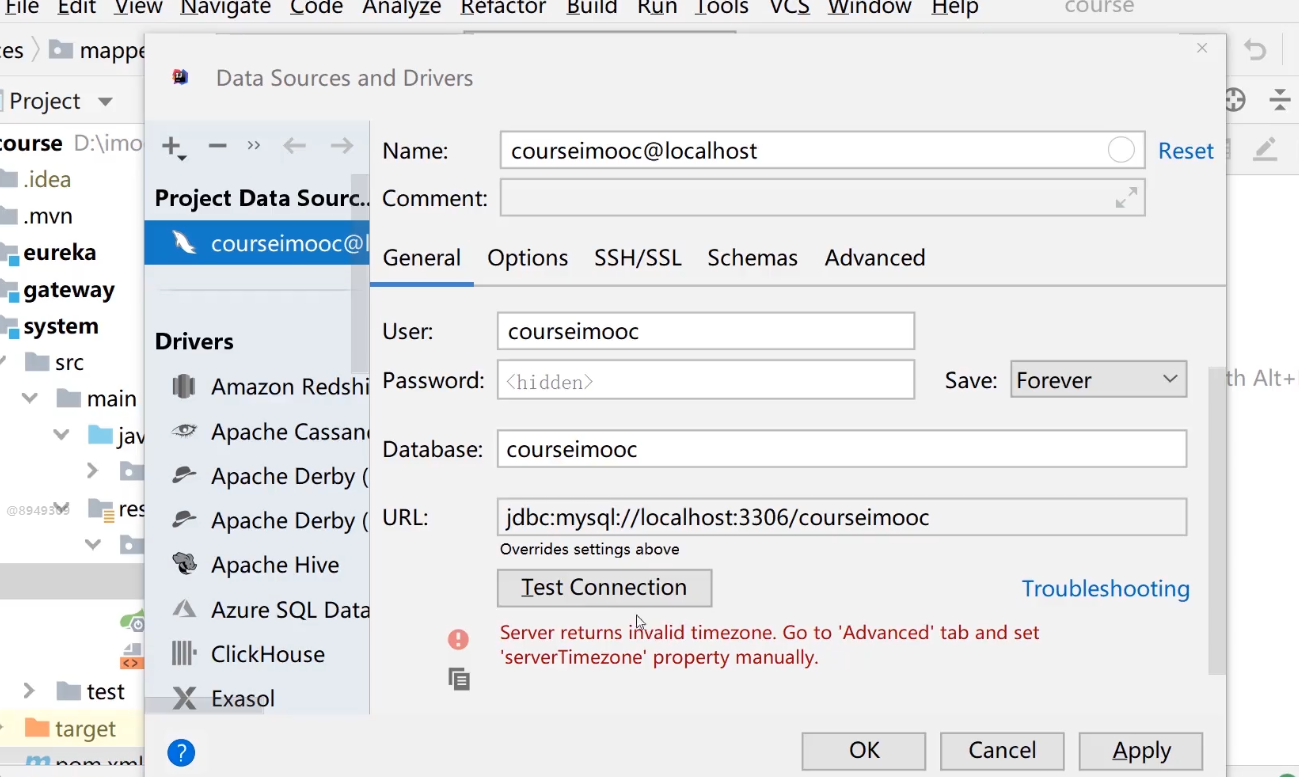The image size is (1299, 777).
Task: Switch to Advanced tab
Action: [x=875, y=258]
